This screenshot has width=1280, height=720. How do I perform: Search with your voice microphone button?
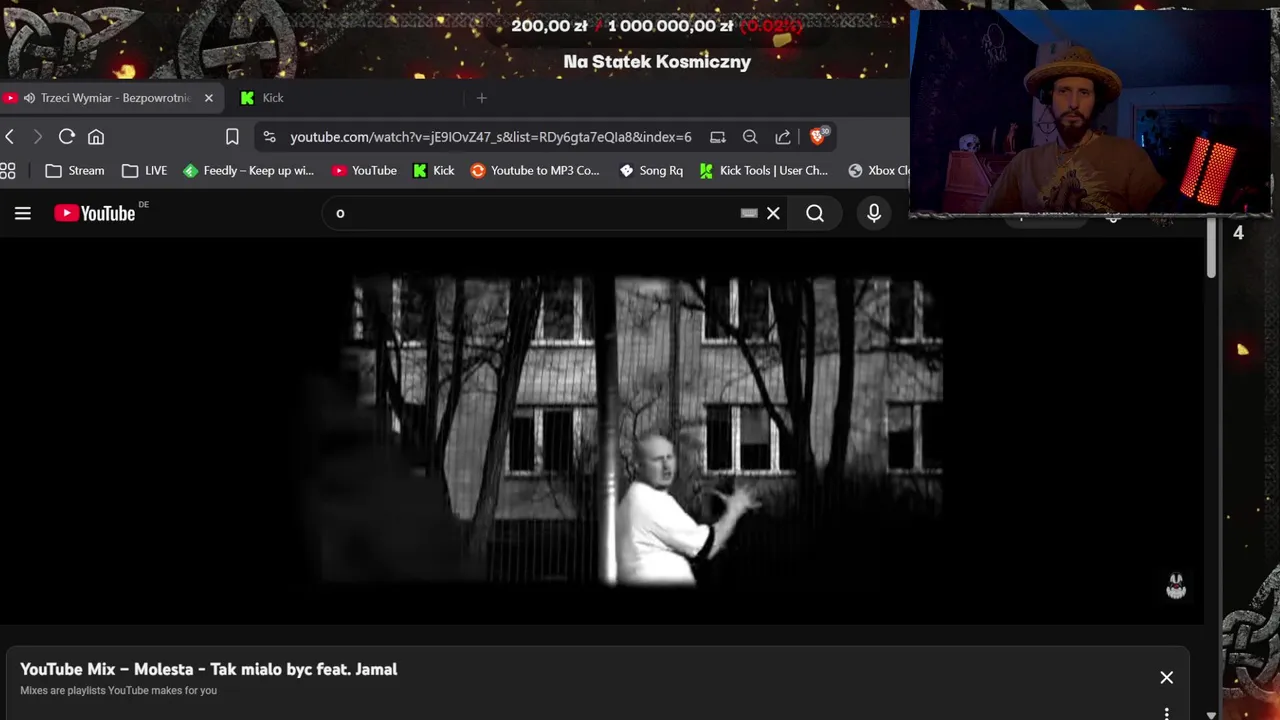click(x=874, y=213)
